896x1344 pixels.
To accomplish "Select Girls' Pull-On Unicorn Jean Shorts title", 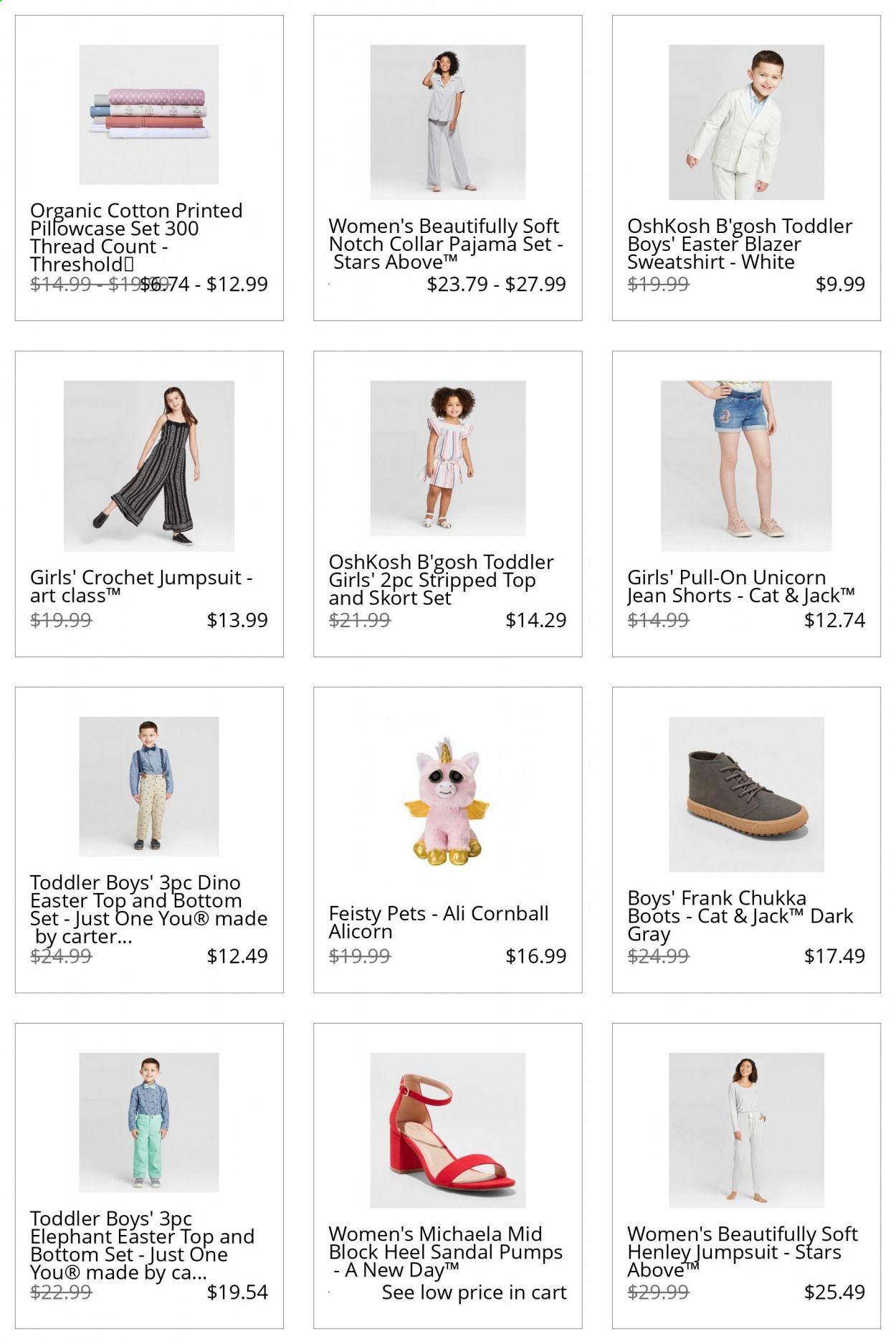I will (x=741, y=586).
